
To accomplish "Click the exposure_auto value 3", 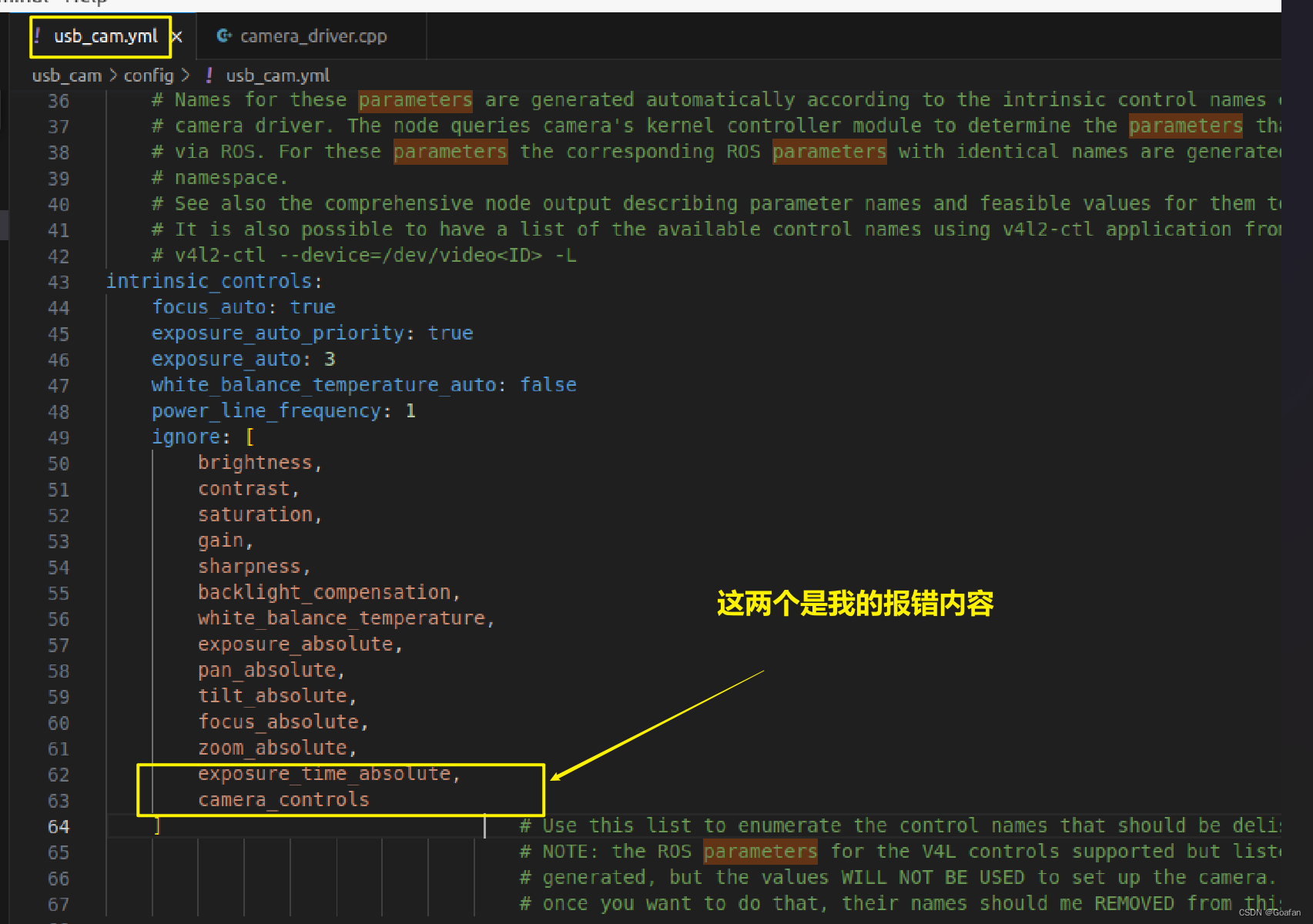I will click(330, 359).
